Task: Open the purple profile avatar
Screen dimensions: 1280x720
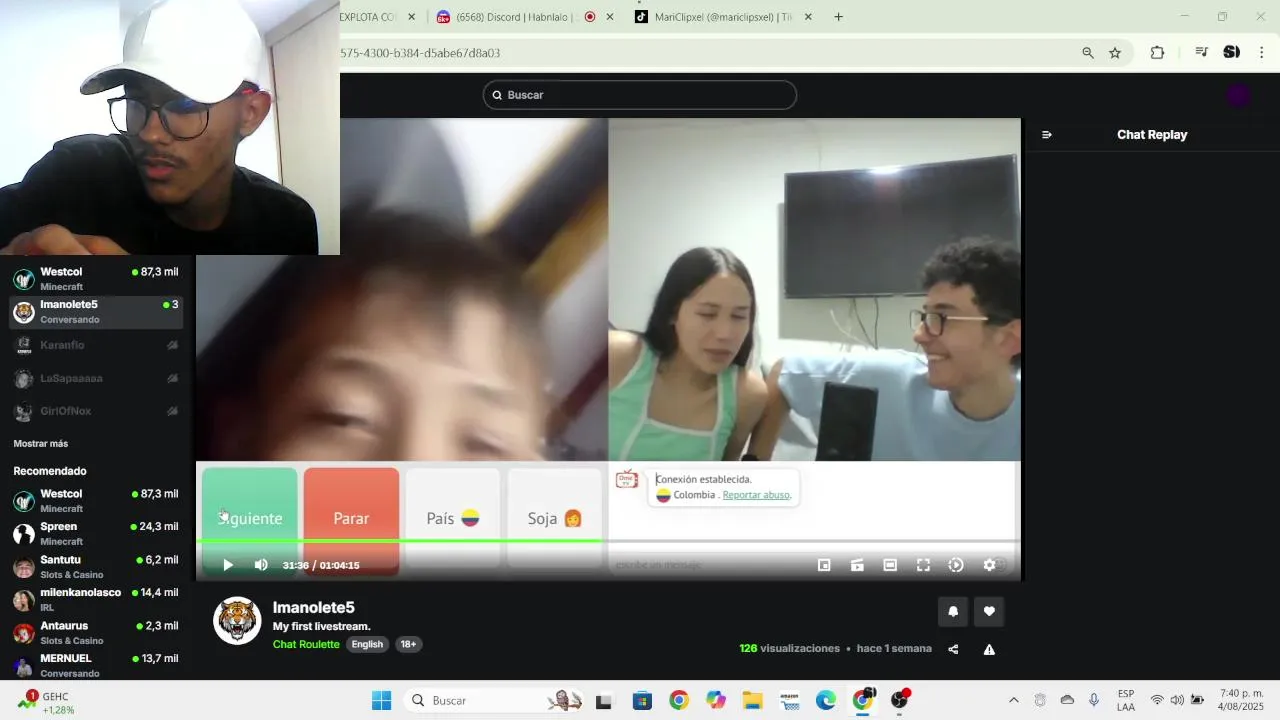Action: click(x=1238, y=95)
